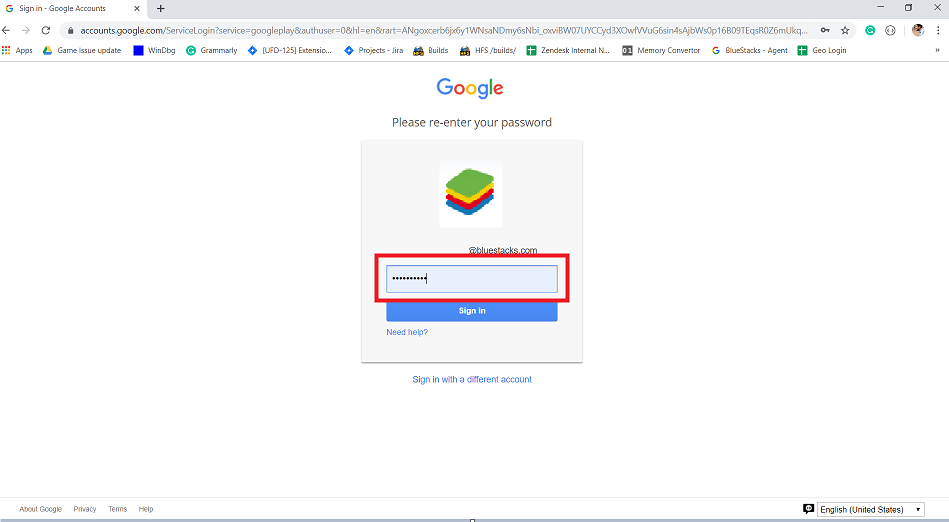Image resolution: width=949 pixels, height=522 pixels.
Task: Open the Zendesk Internal N... bookmark
Action: click(568, 50)
